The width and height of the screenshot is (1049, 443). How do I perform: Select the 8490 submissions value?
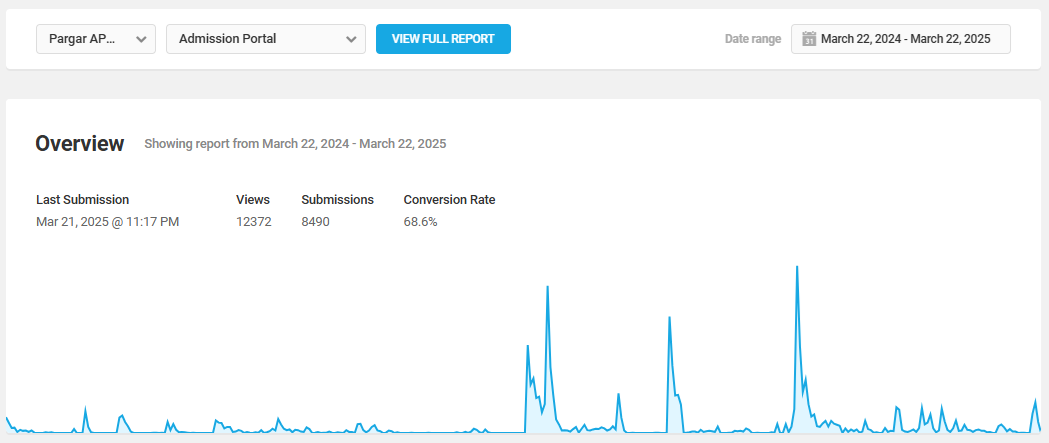pyautogui.click(x=315, y=221)
